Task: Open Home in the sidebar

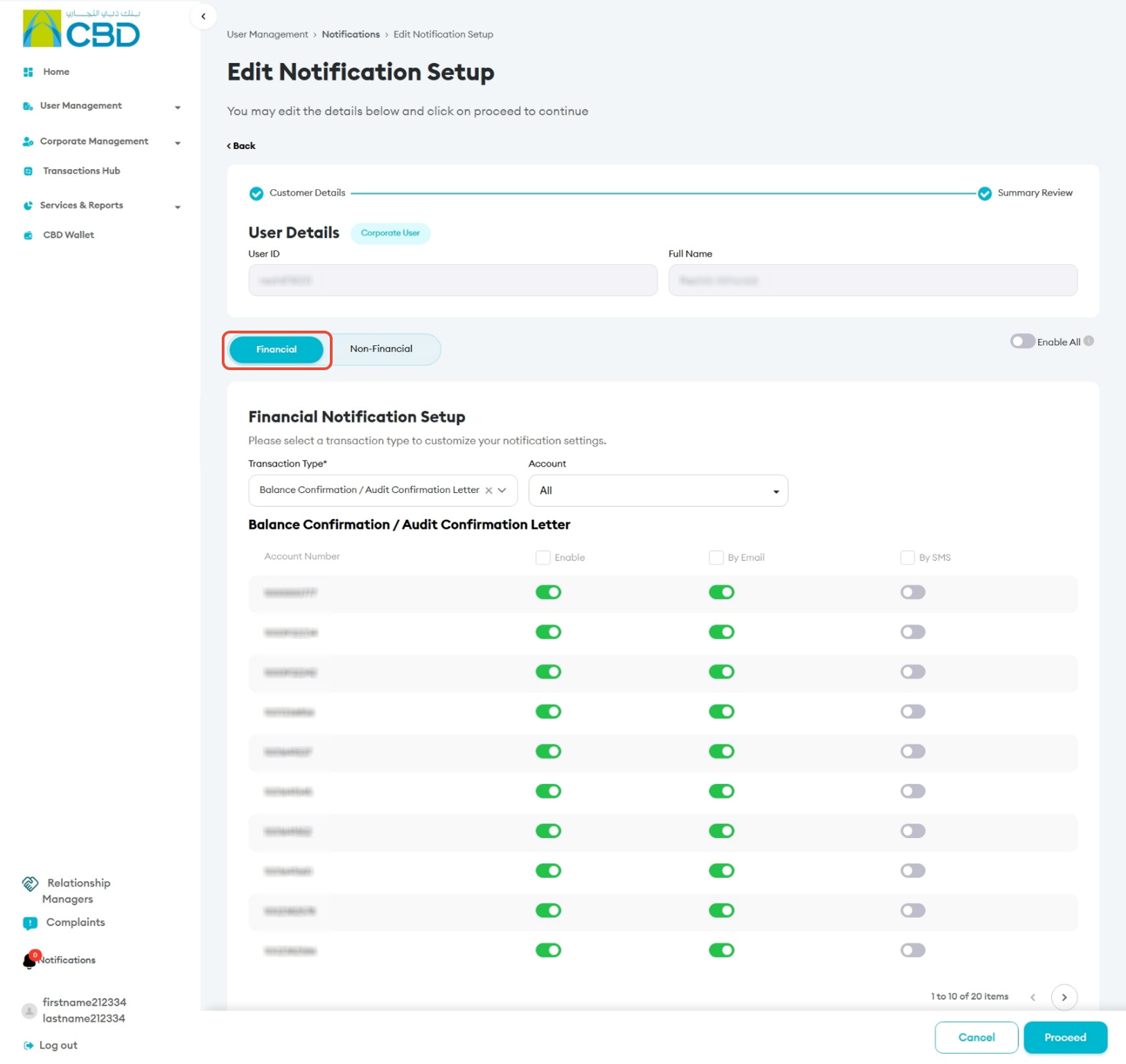Action: pos(56,72)
